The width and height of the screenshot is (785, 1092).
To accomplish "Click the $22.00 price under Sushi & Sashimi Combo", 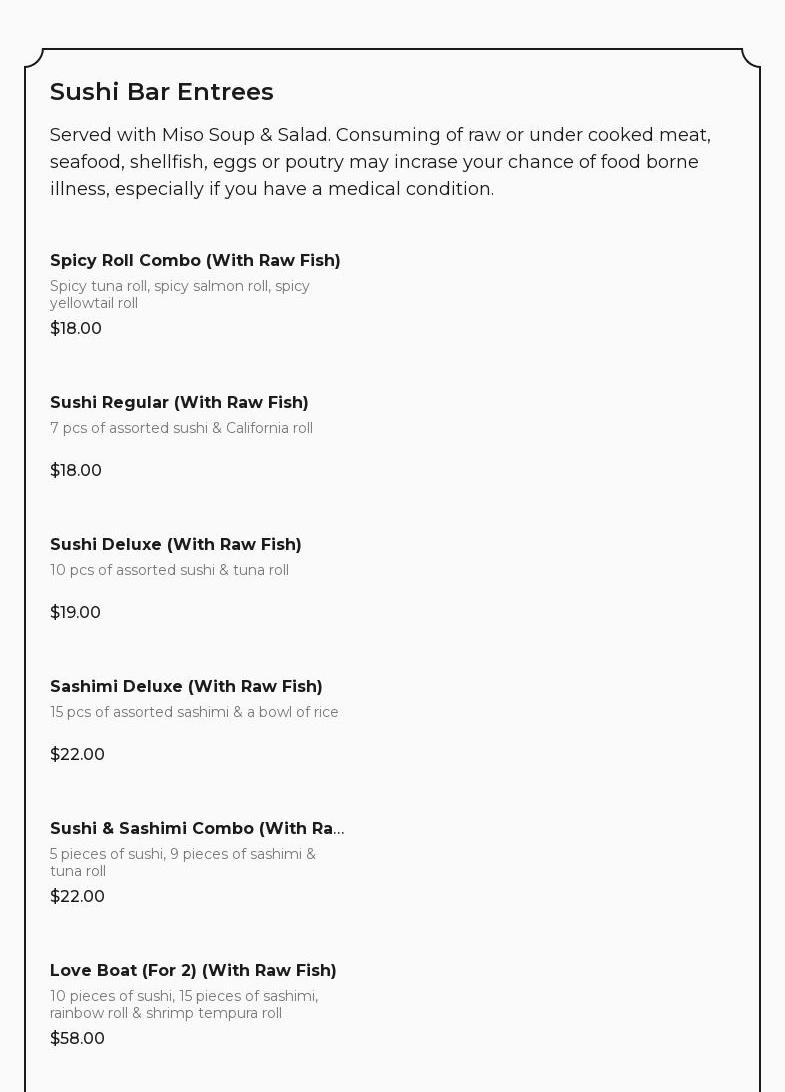I will 77,896.
